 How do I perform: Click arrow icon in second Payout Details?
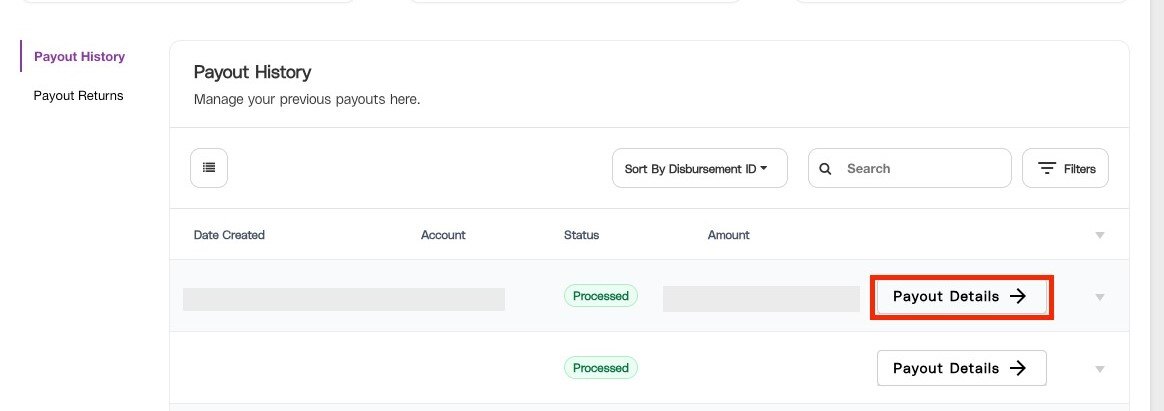tap(1018, 368)
